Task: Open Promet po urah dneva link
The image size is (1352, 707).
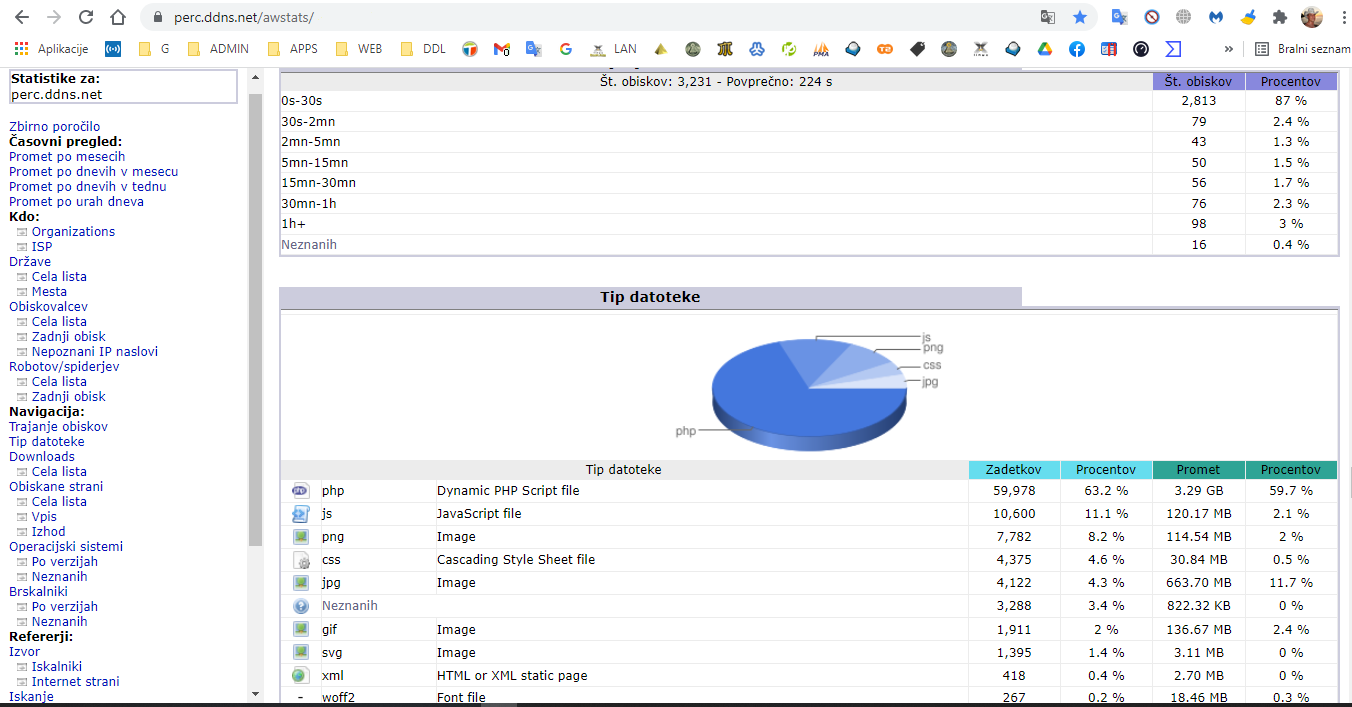Action: pos(76,201)
